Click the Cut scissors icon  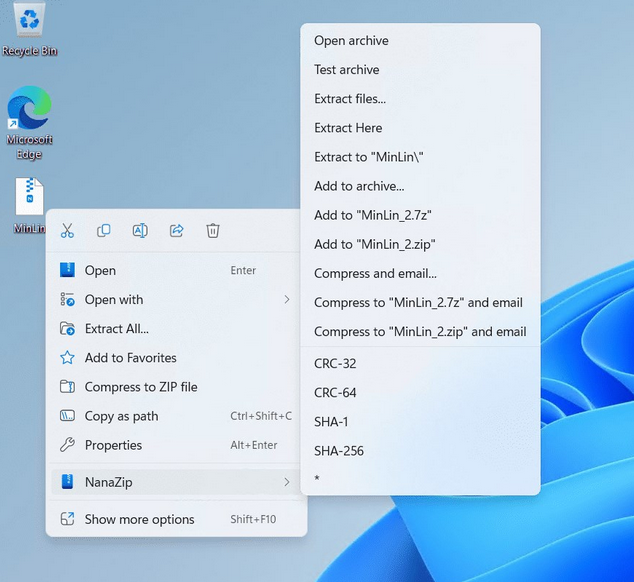[x=67, y=231]
